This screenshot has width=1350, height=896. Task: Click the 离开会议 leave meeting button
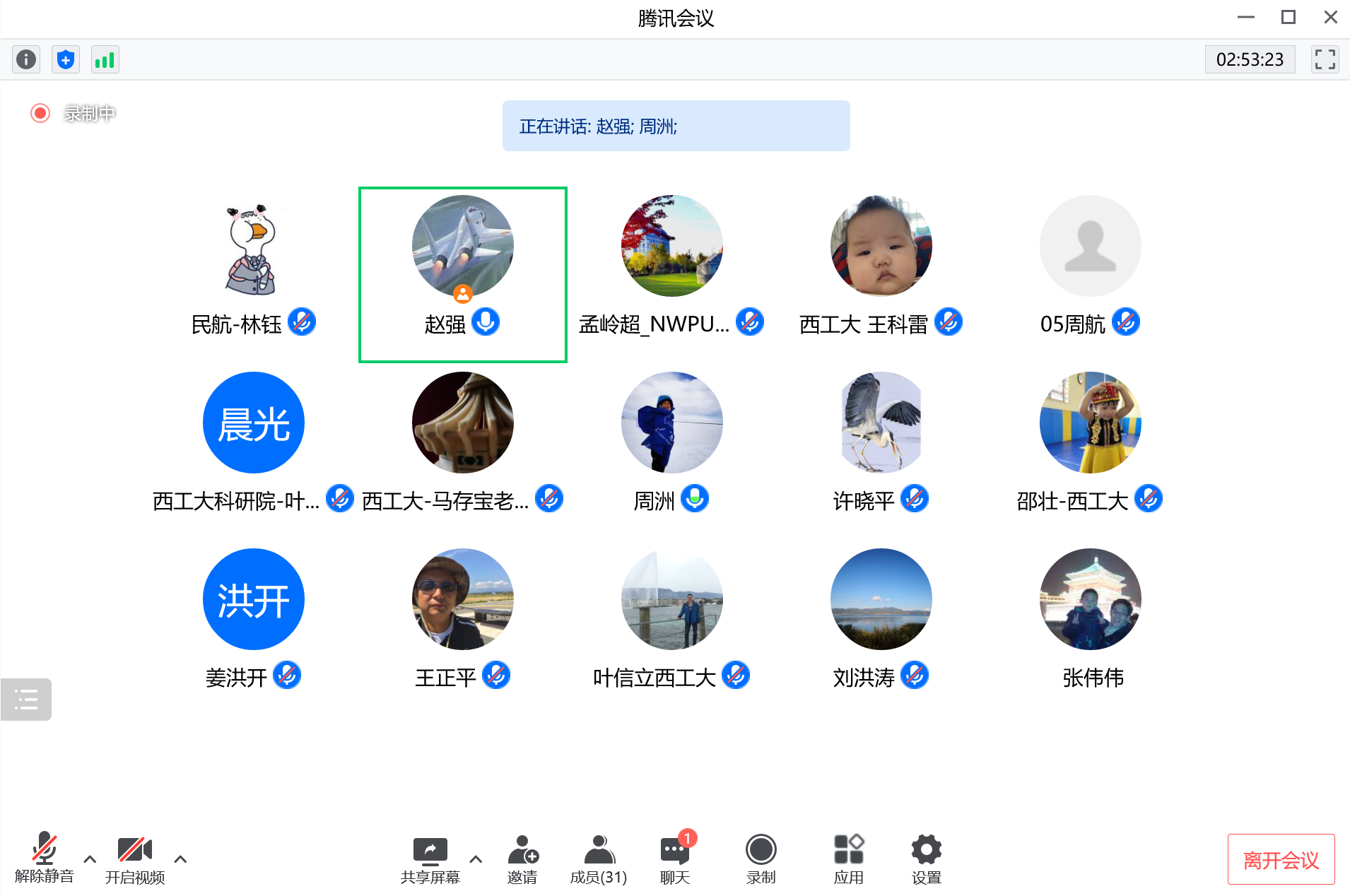tap(1281, 859)
